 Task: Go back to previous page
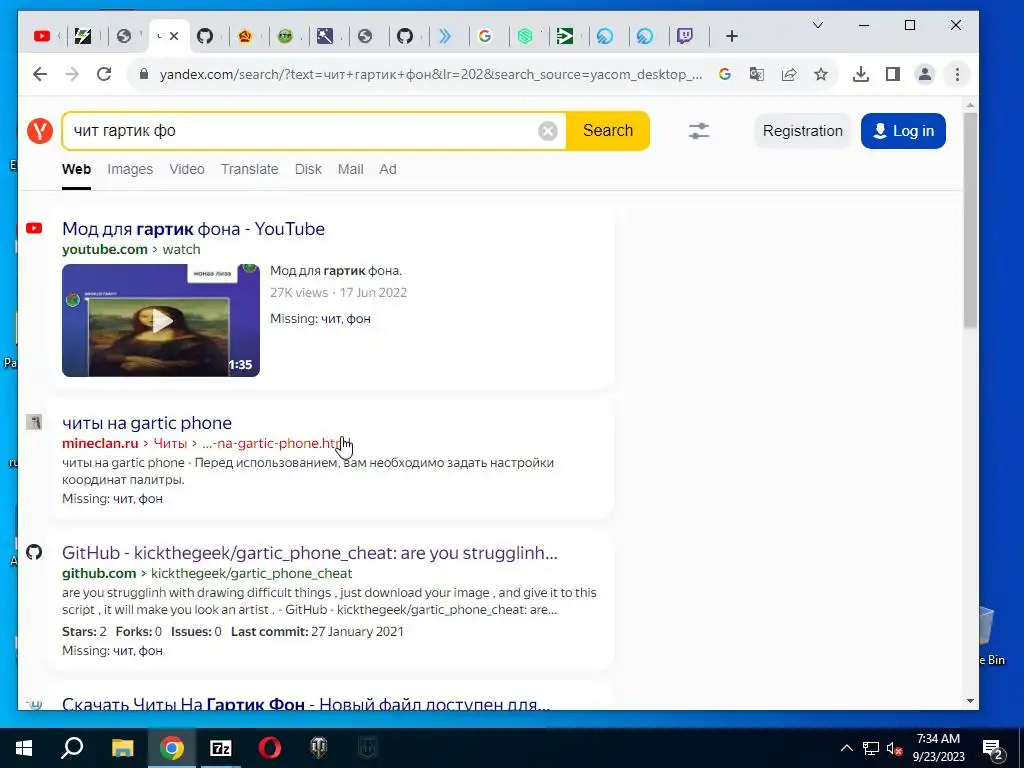40,74
